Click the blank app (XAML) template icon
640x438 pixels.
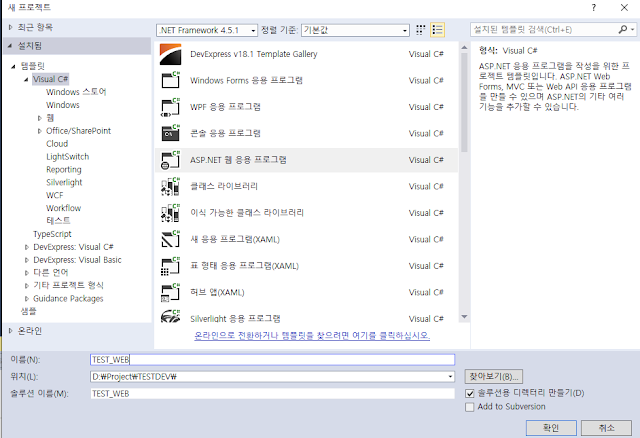pos(171,239)
